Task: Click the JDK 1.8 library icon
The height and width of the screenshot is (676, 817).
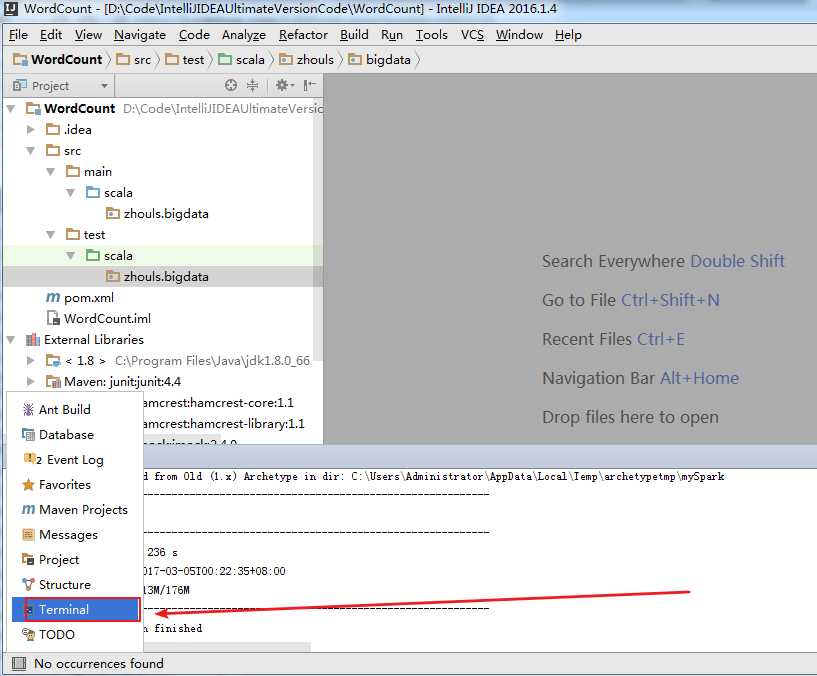Action: point(53,361)
